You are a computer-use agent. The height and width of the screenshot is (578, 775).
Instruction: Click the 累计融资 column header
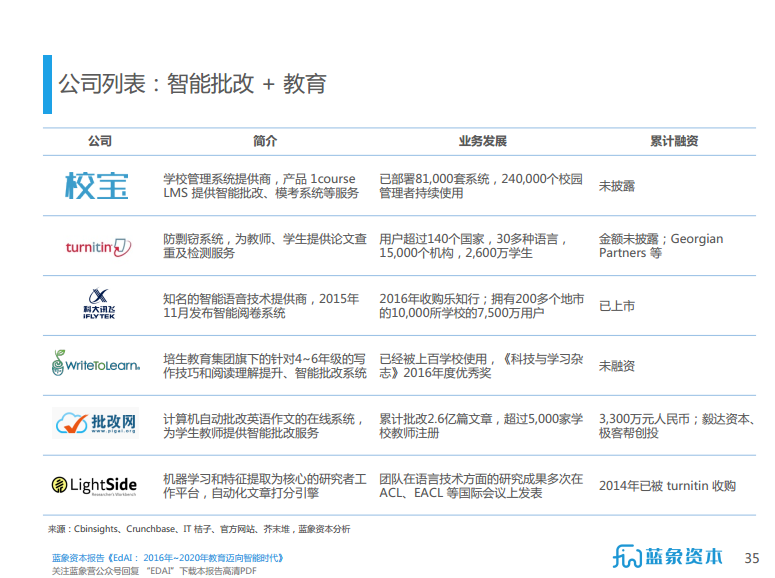[x=674, y=141]
